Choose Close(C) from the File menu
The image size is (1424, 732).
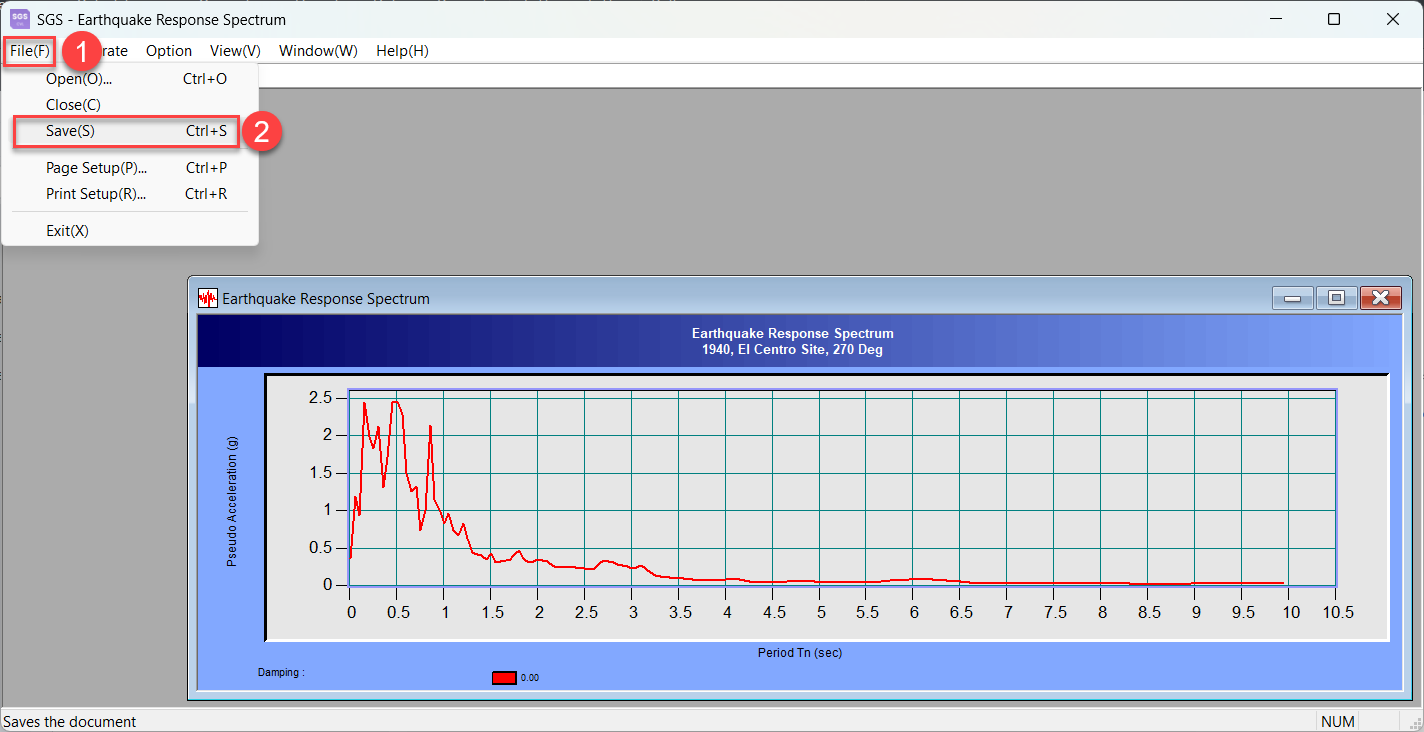coord(130,104)
